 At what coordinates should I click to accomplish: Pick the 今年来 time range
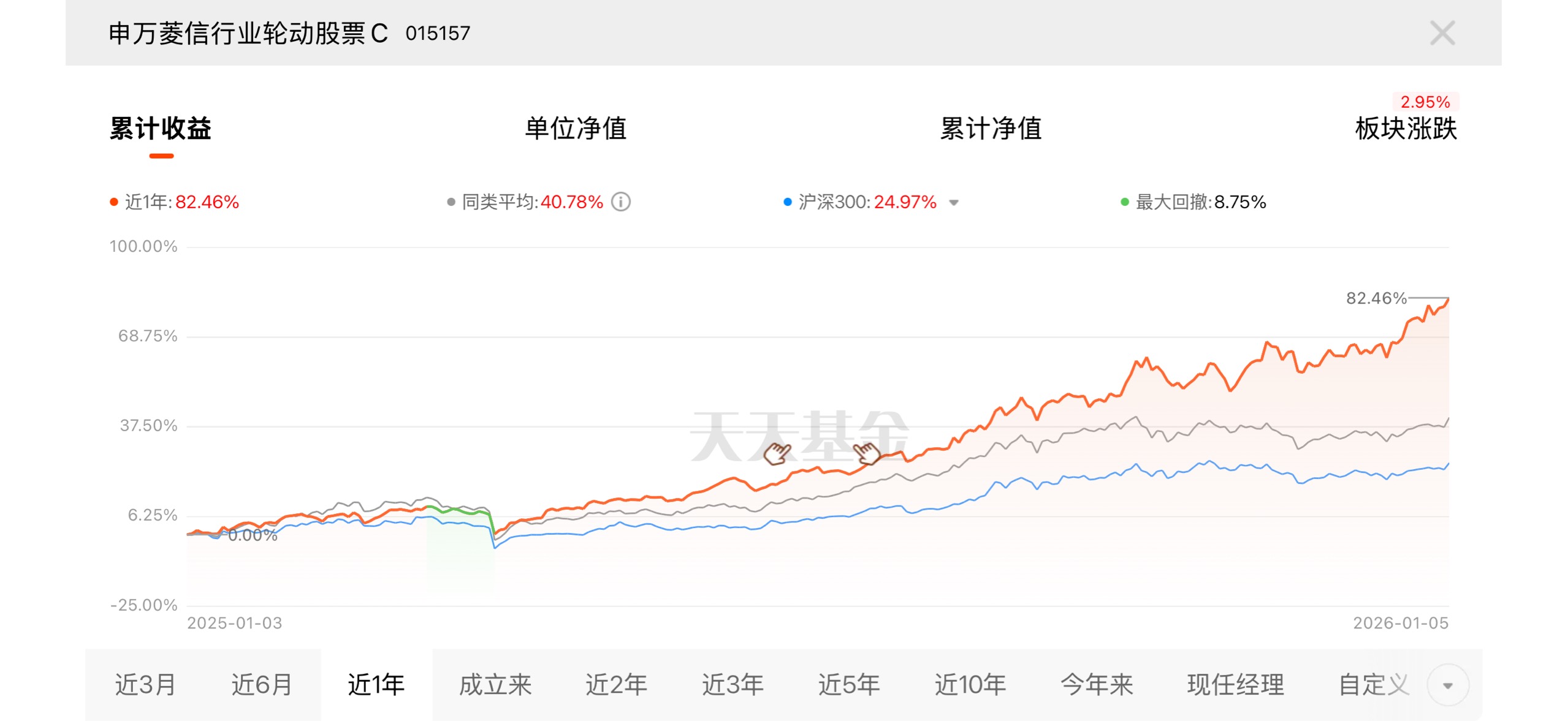(x=1097, y=685)
